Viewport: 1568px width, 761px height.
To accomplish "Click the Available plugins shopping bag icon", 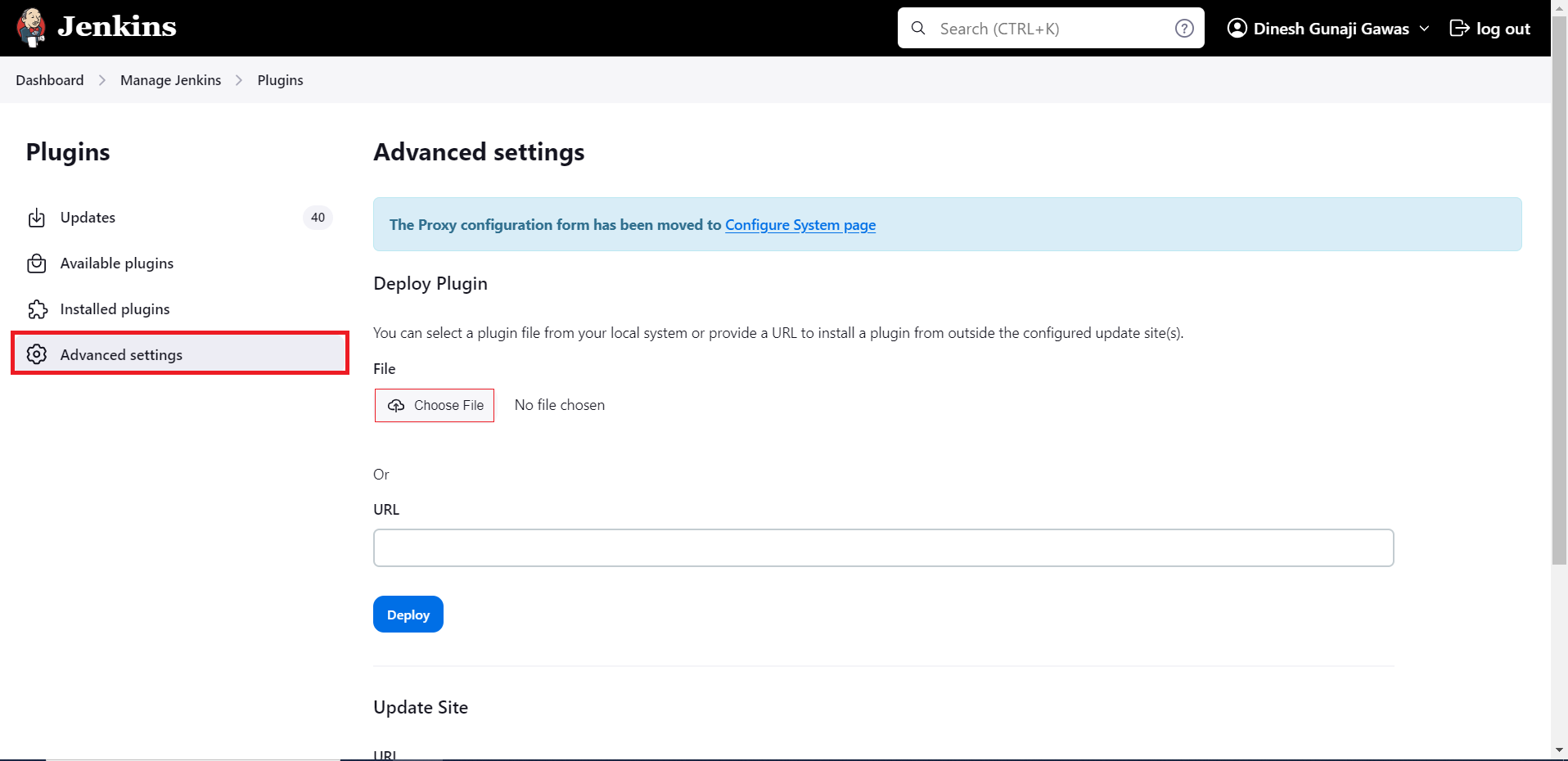I will (x=37, y=263).
